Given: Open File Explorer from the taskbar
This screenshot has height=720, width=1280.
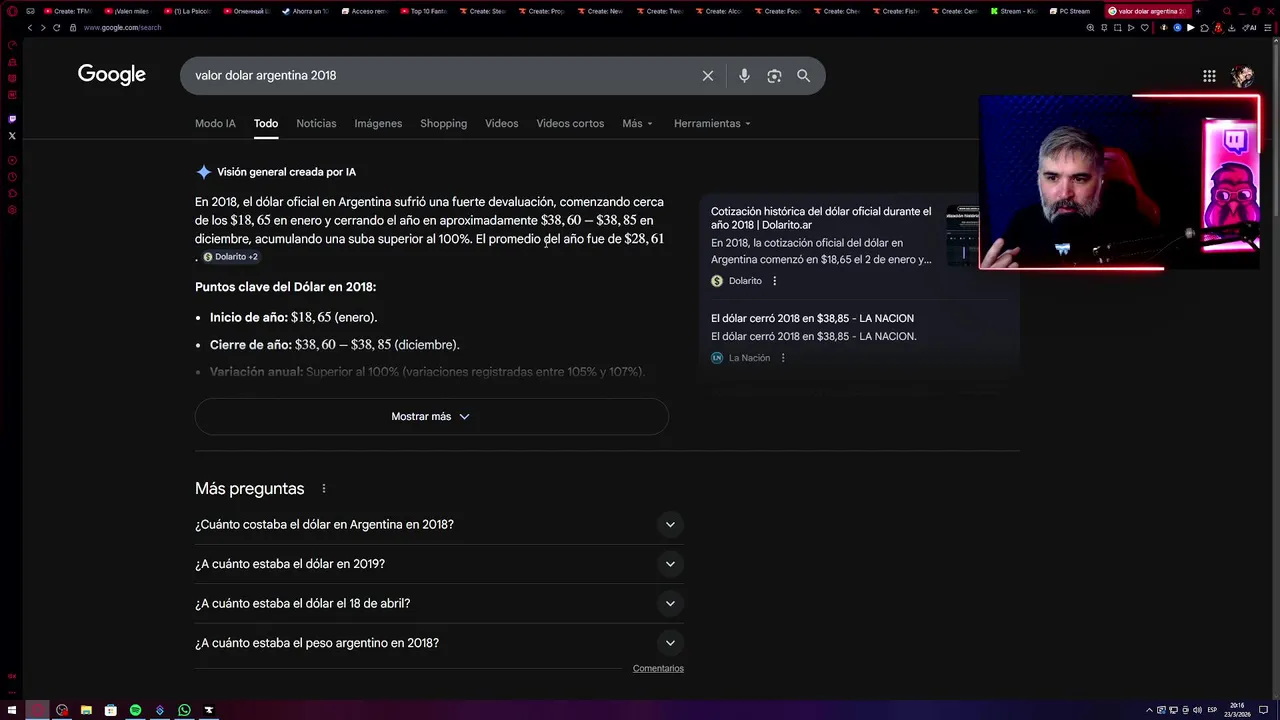Looking at the screenshot, I should point(86,710).
